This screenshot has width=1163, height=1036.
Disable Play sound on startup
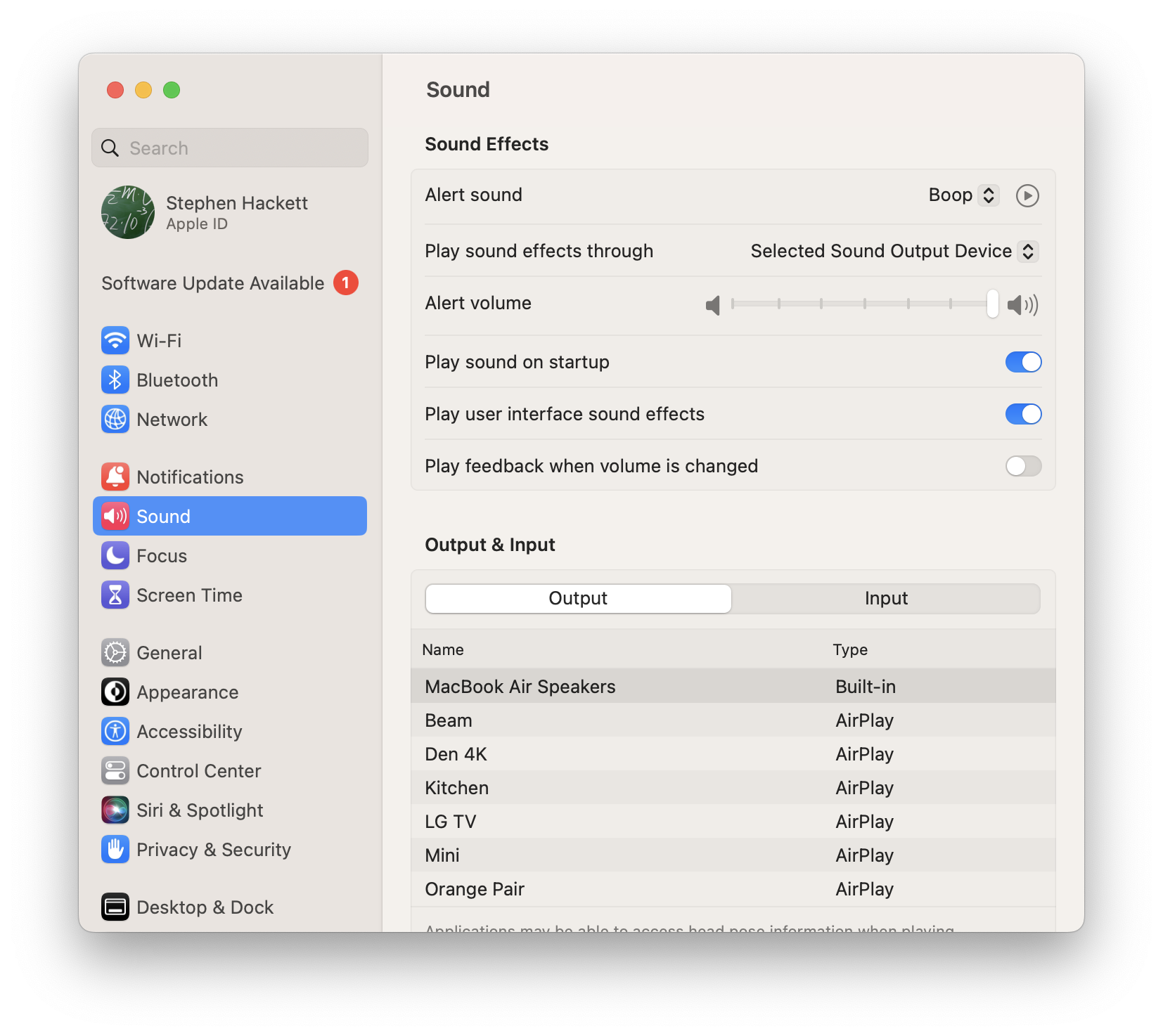pyautogui.click(x=1023, y=362)
